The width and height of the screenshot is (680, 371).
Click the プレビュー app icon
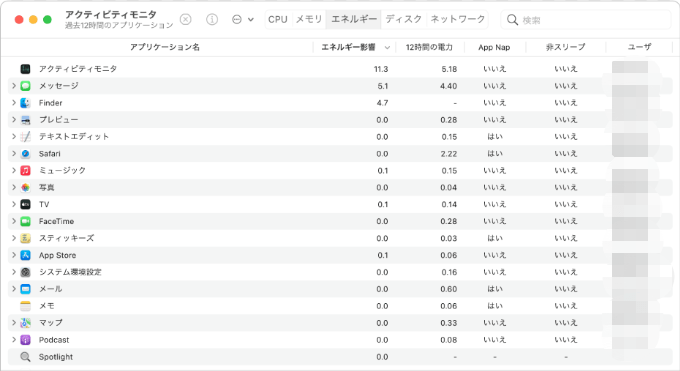26,120
